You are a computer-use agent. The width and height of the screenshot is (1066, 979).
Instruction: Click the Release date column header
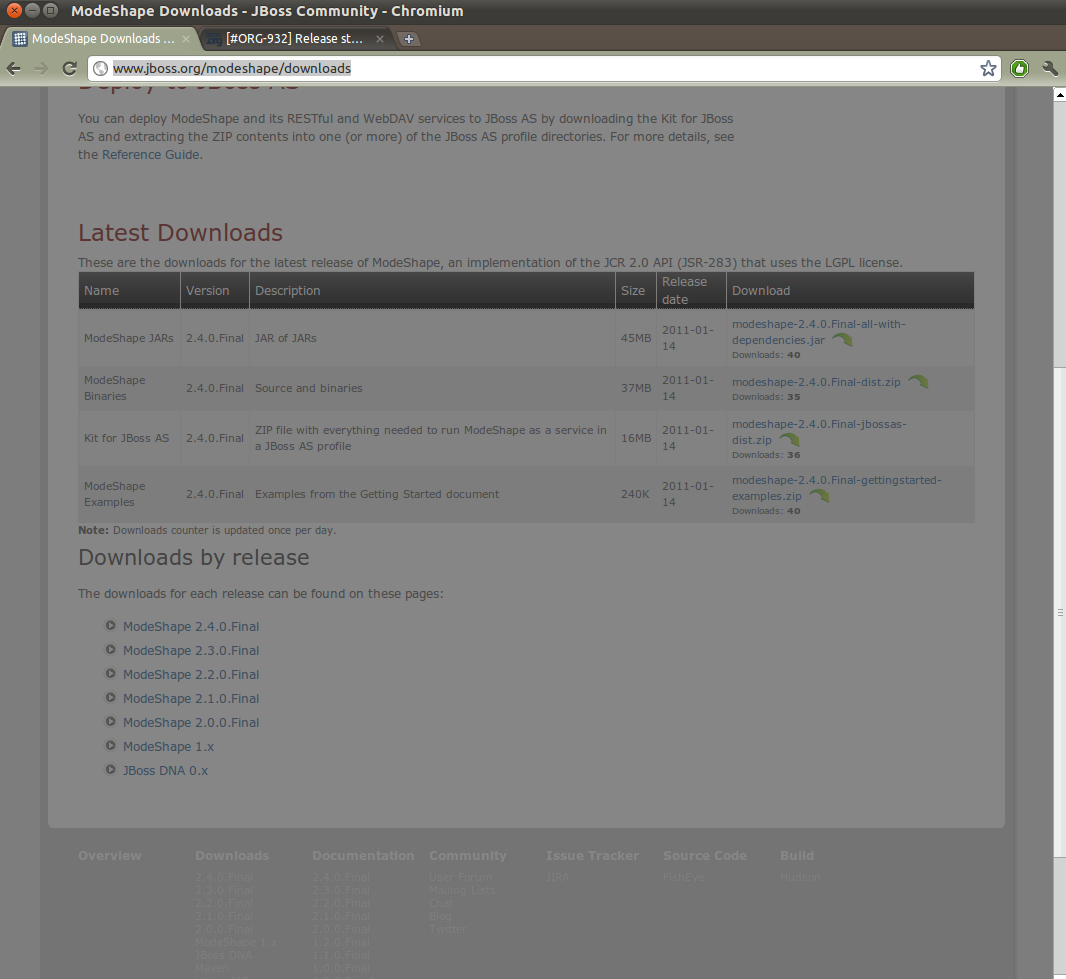[x=691, y=290]
